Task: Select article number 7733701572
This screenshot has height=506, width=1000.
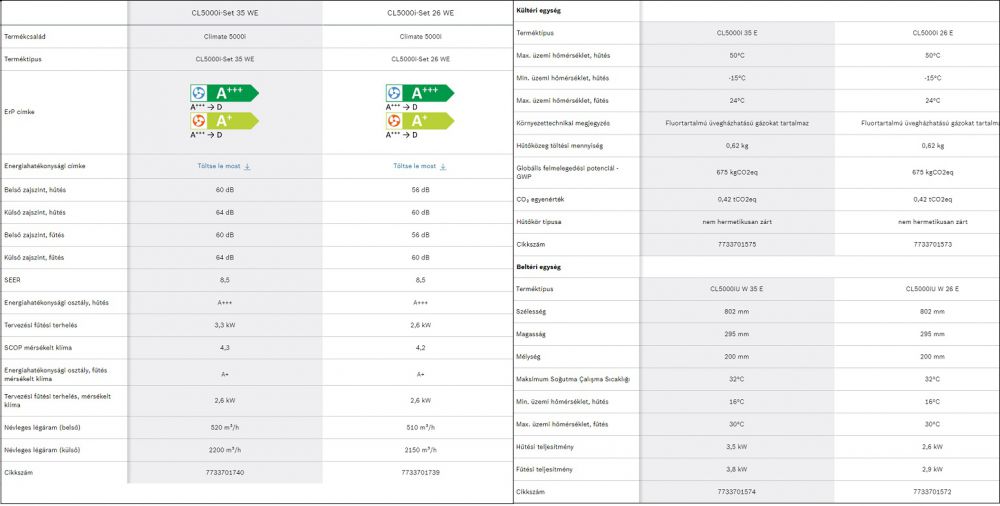Action: coord(932,492)
